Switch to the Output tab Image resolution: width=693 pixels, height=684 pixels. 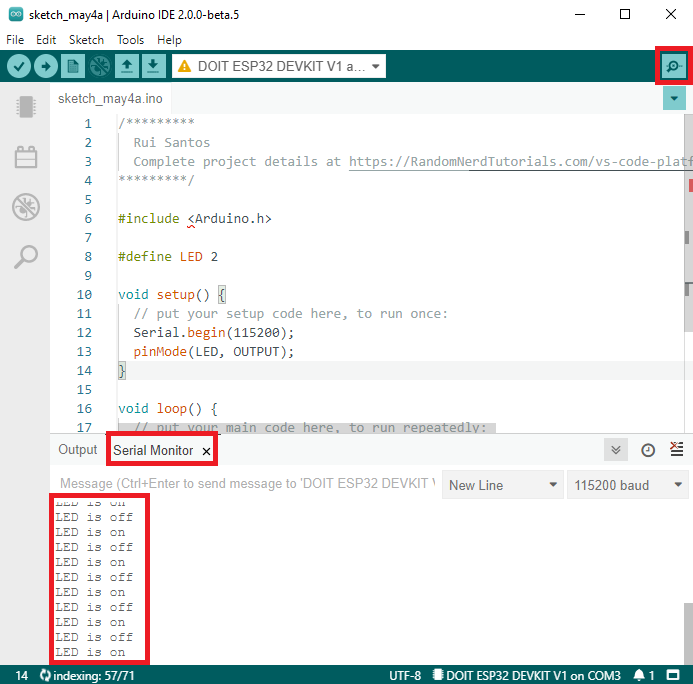pos(78,450)
